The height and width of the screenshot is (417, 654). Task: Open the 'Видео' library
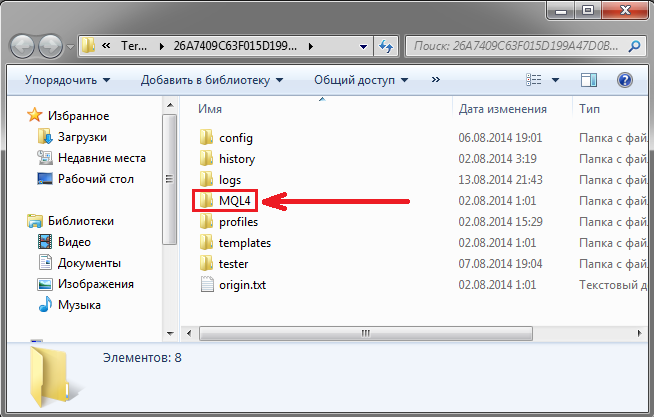coord(74,242)
